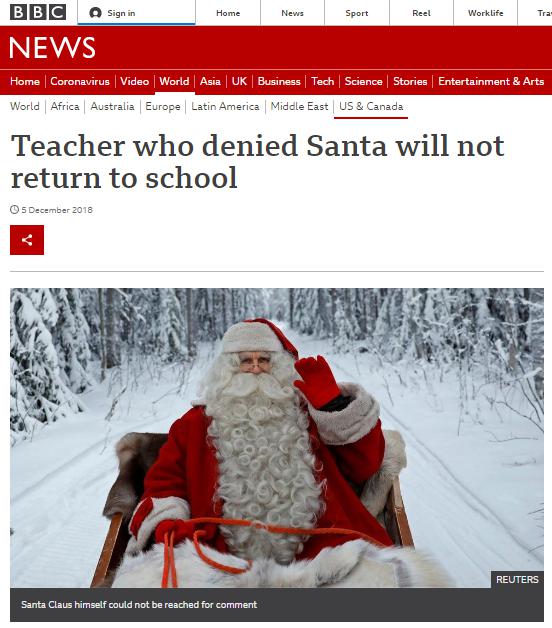The width and height of the screenshot is (552, 628).
Task: Open the Sport tab in the top bar
Action: (x=357, y=13)
